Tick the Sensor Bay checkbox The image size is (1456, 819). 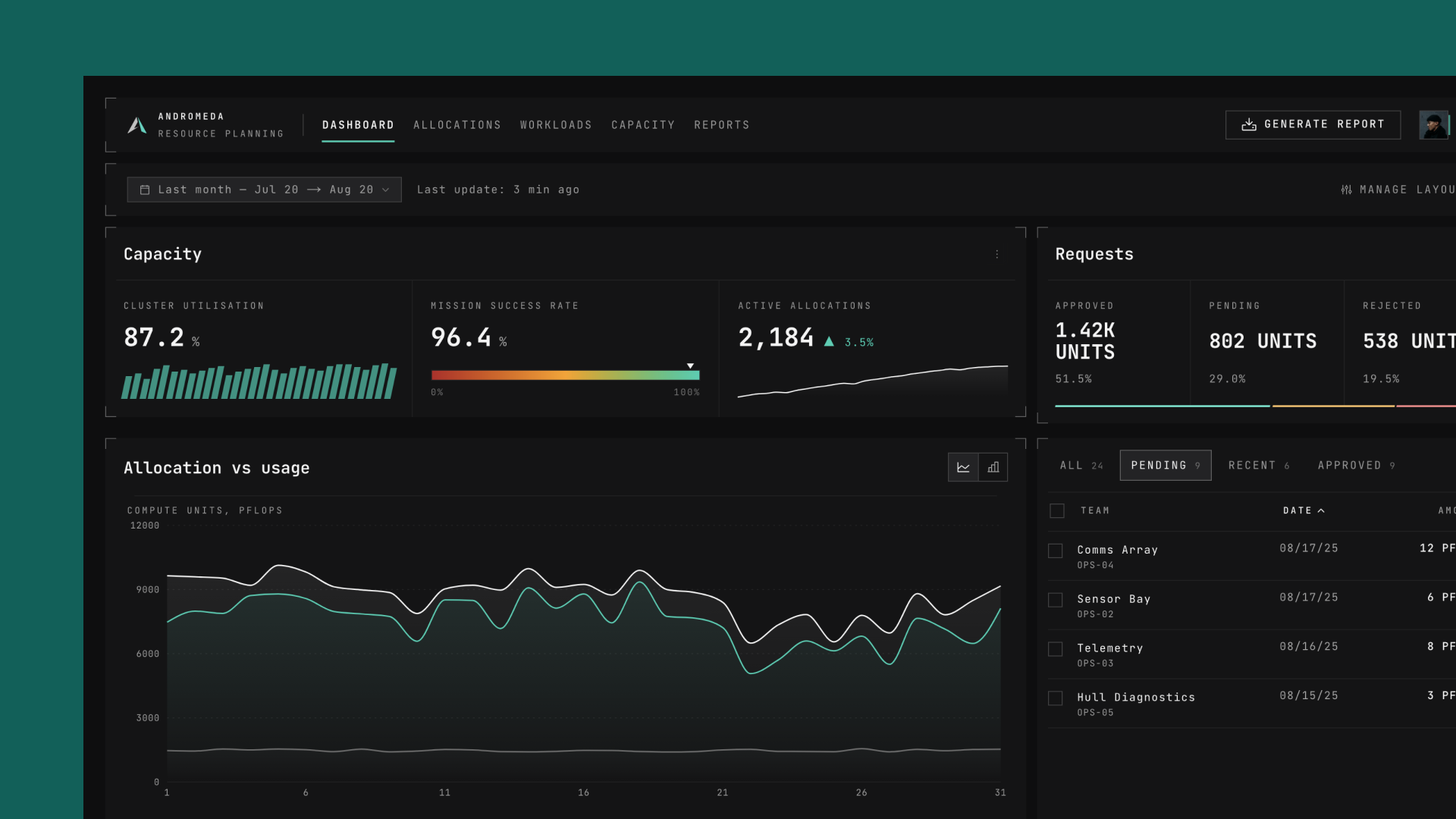(1056, 600)
